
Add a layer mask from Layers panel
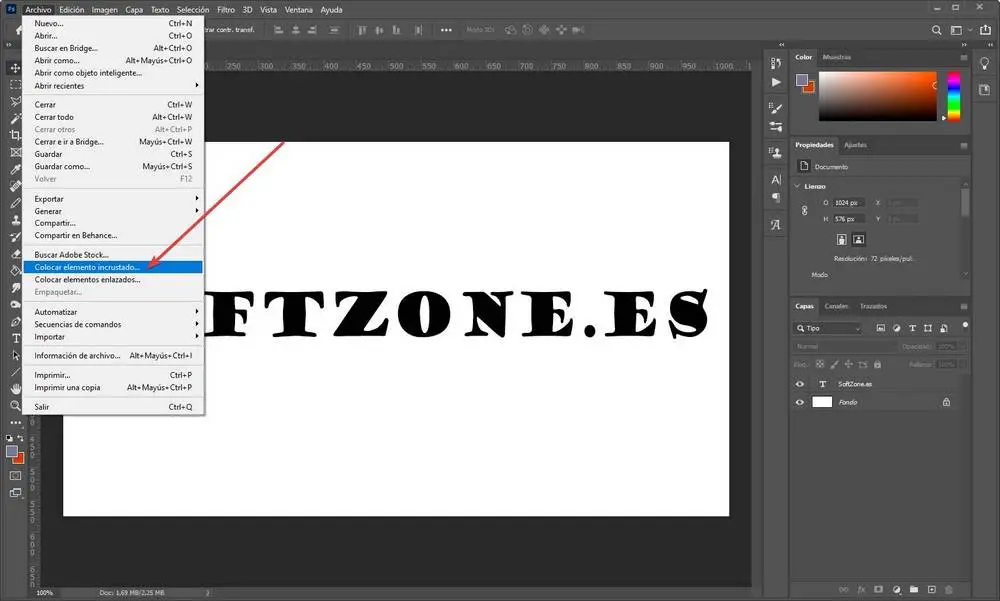878,590
